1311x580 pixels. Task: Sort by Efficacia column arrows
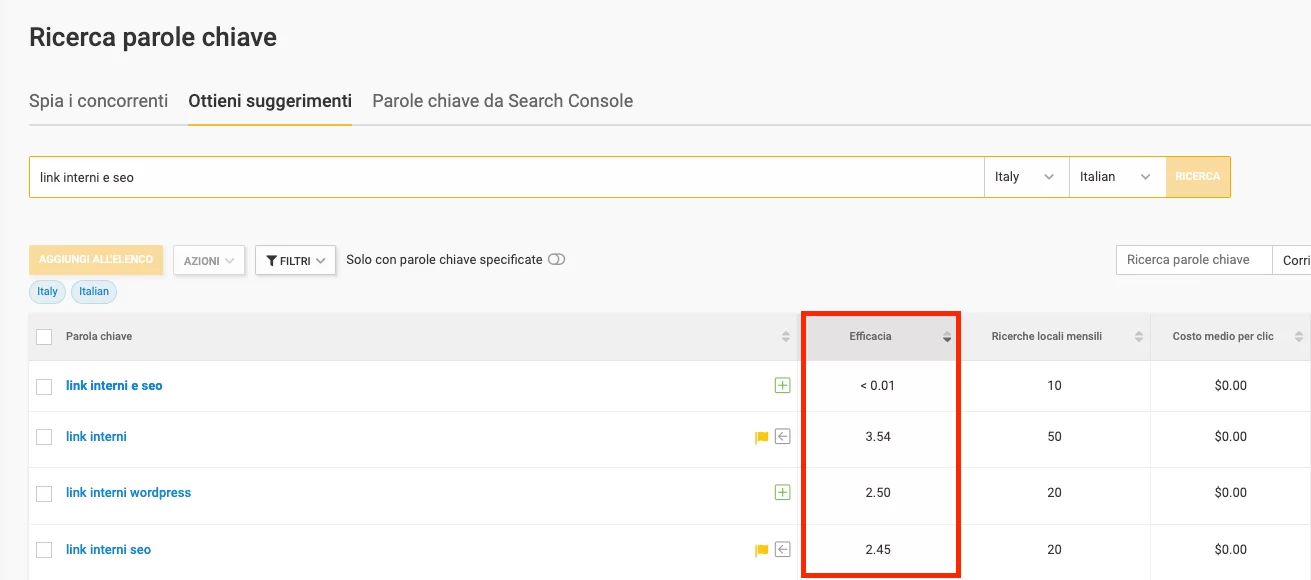coord(947,337)
